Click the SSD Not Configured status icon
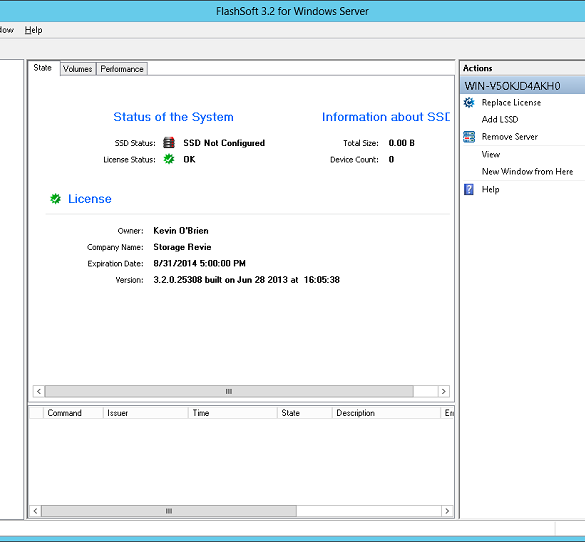 169,143
